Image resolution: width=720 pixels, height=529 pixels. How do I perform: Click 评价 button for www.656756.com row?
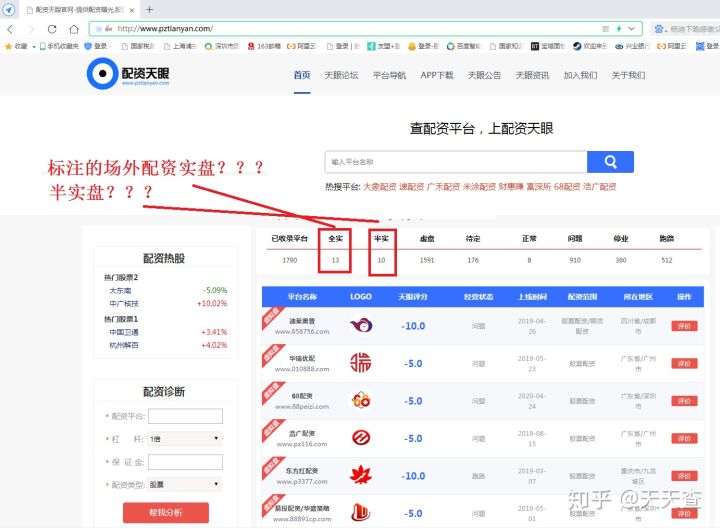tap(684, 326)
